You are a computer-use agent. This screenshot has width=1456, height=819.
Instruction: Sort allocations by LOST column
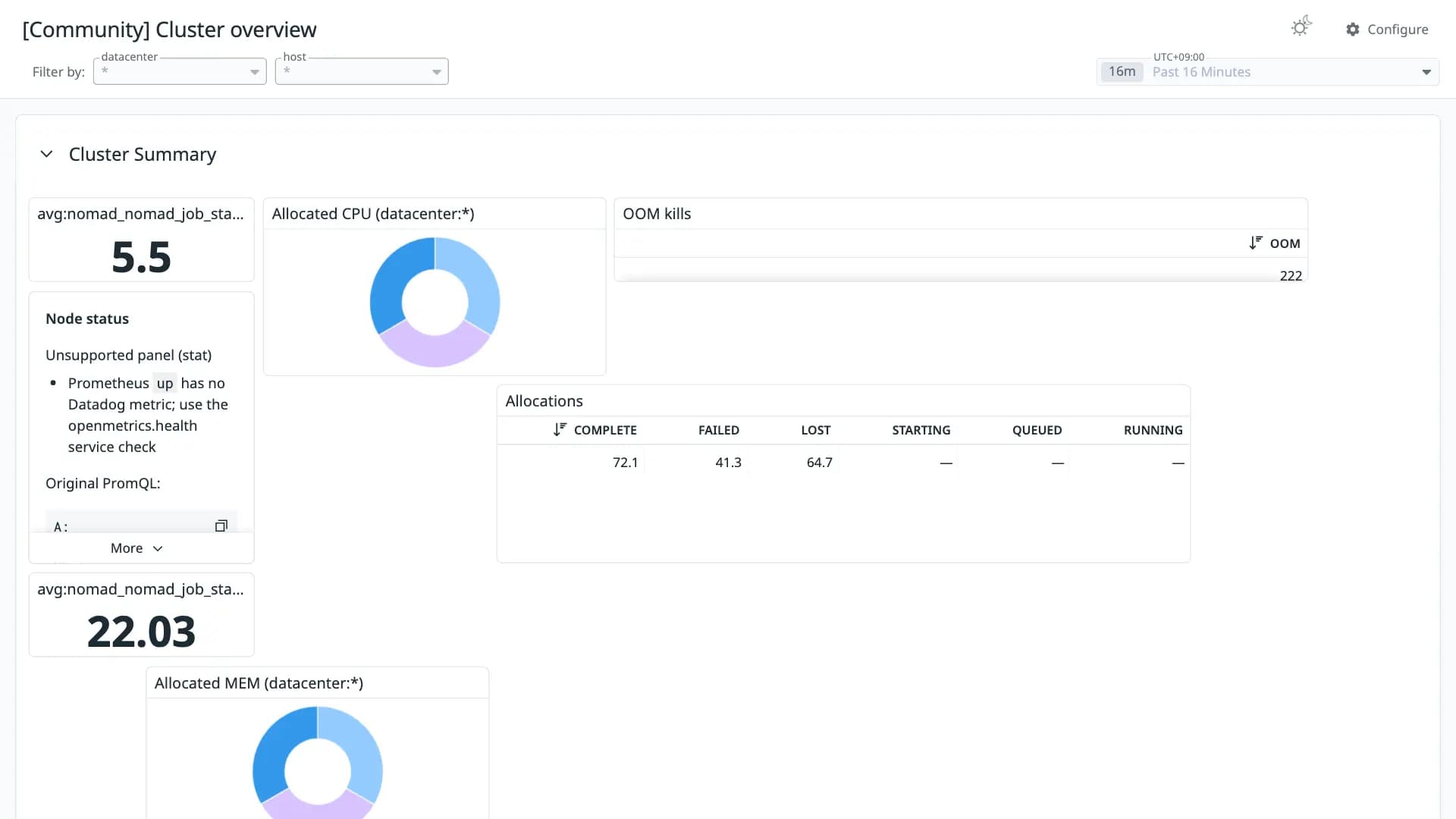[x=815, y=430]
